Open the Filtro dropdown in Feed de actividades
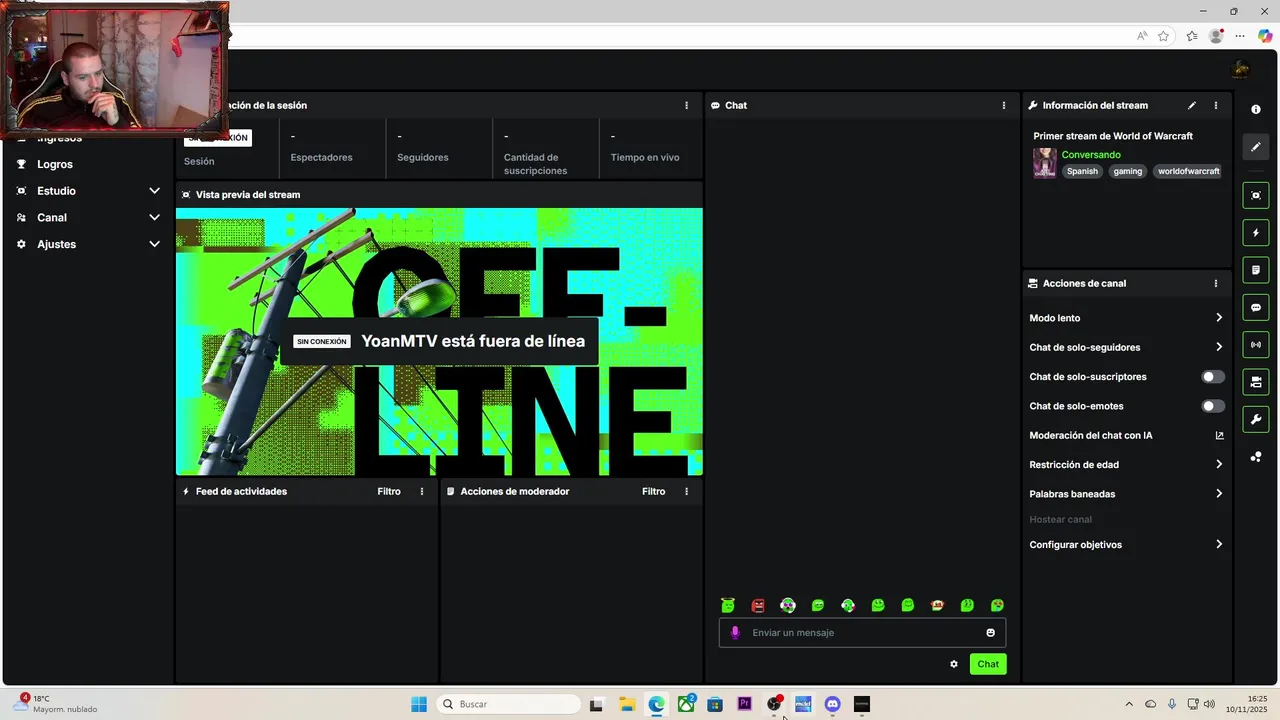This screenshot has width=1280, height=720. pos(389,491)
